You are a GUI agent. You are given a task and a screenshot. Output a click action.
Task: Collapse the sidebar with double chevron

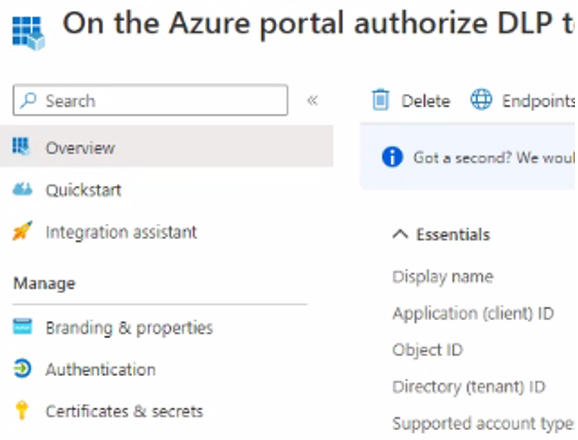[x=312, y=100]
